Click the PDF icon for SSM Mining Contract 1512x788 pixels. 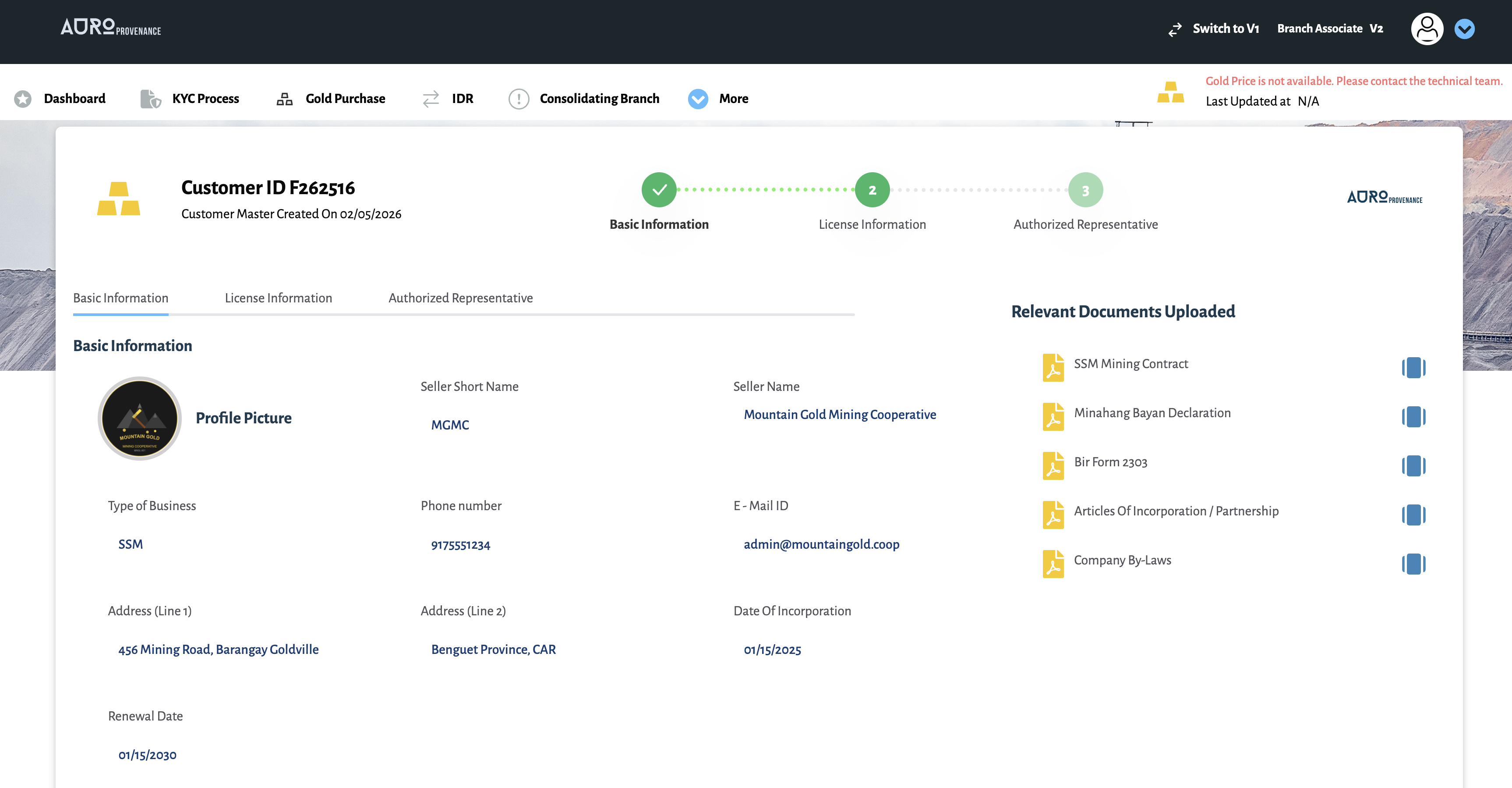[x=1053, y=368]
